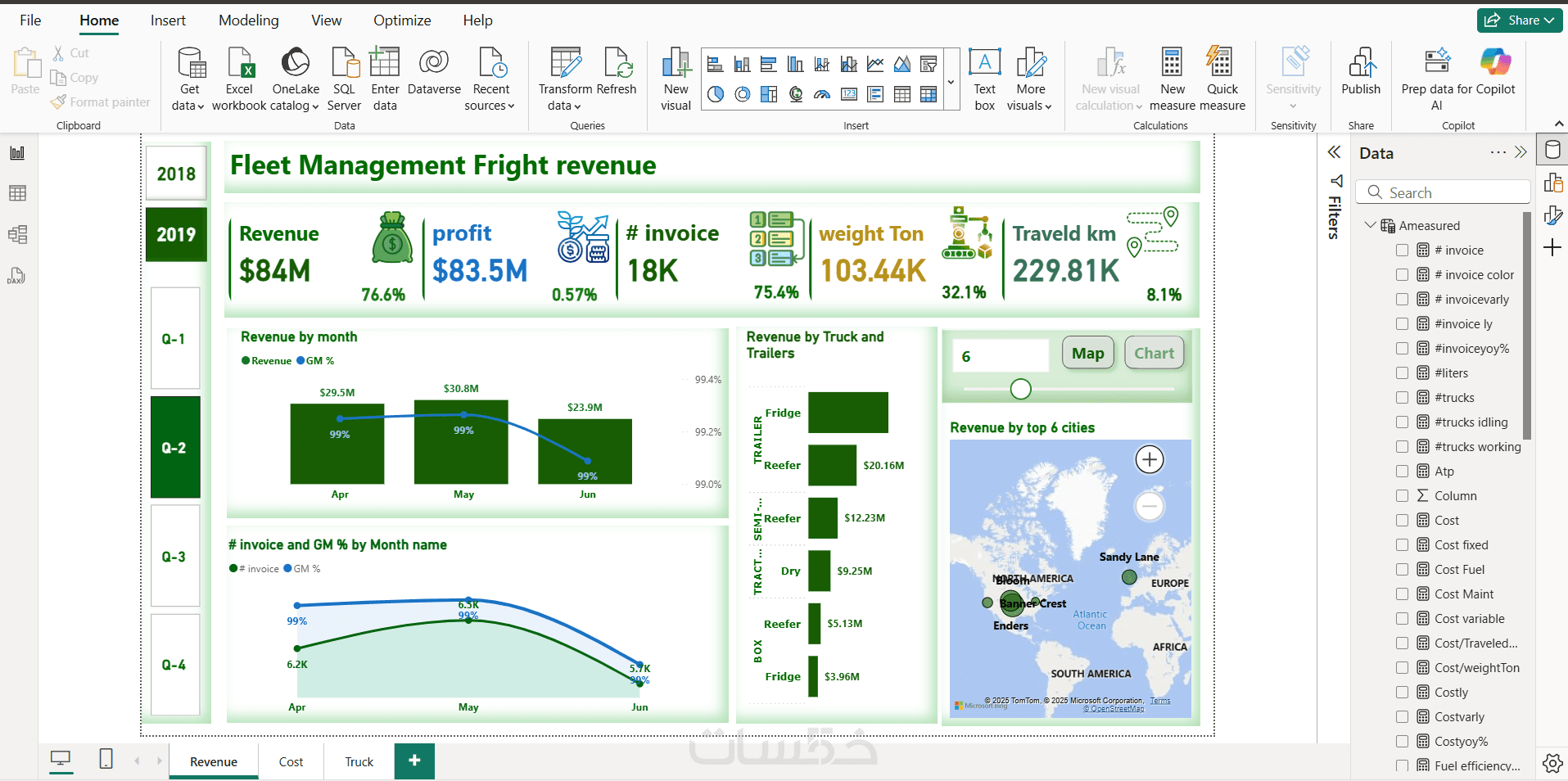
Task: Insert a Text box
Action: tap(985, 79)
